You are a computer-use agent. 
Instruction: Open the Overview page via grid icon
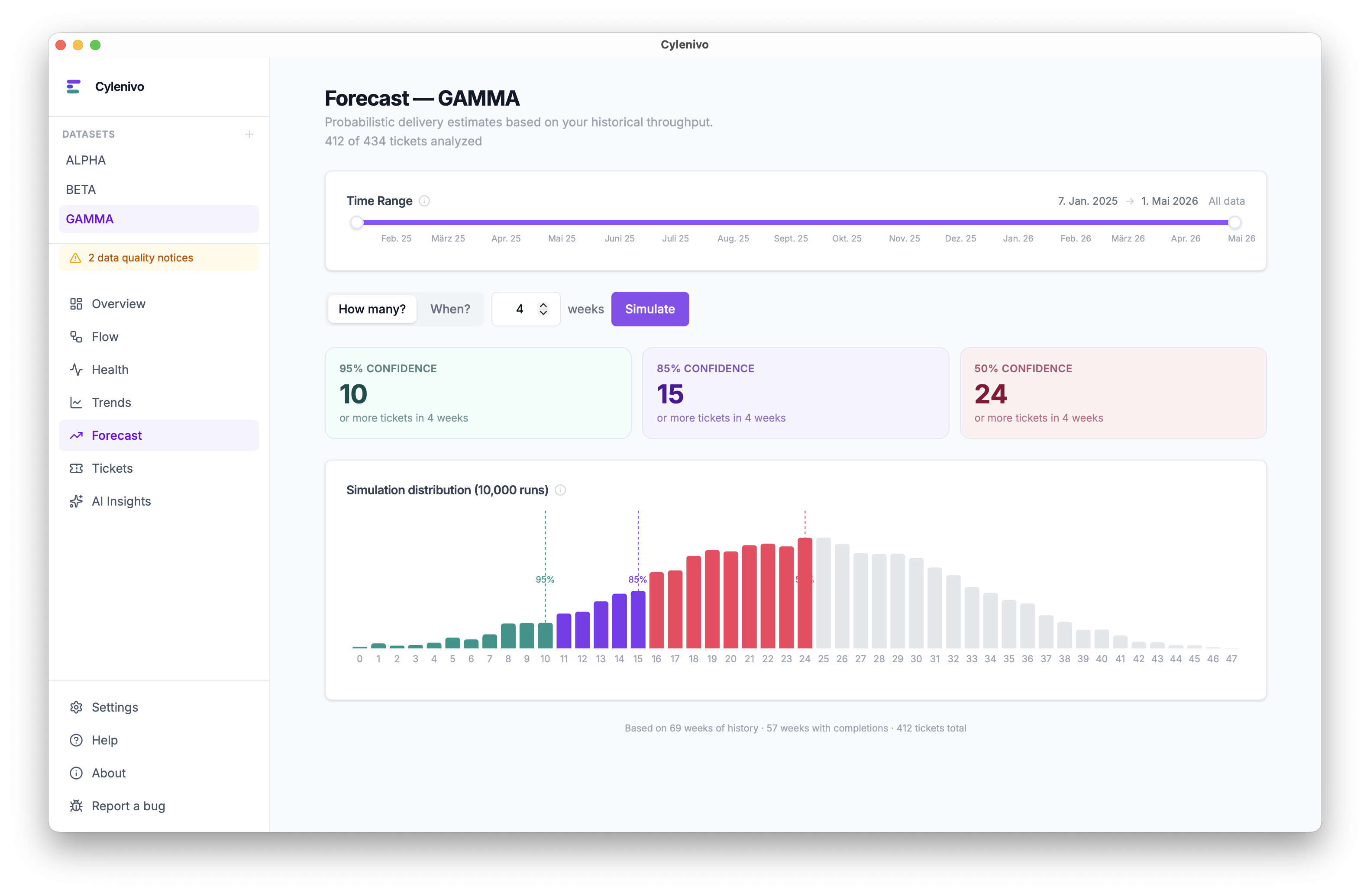[x=76, y=304]
